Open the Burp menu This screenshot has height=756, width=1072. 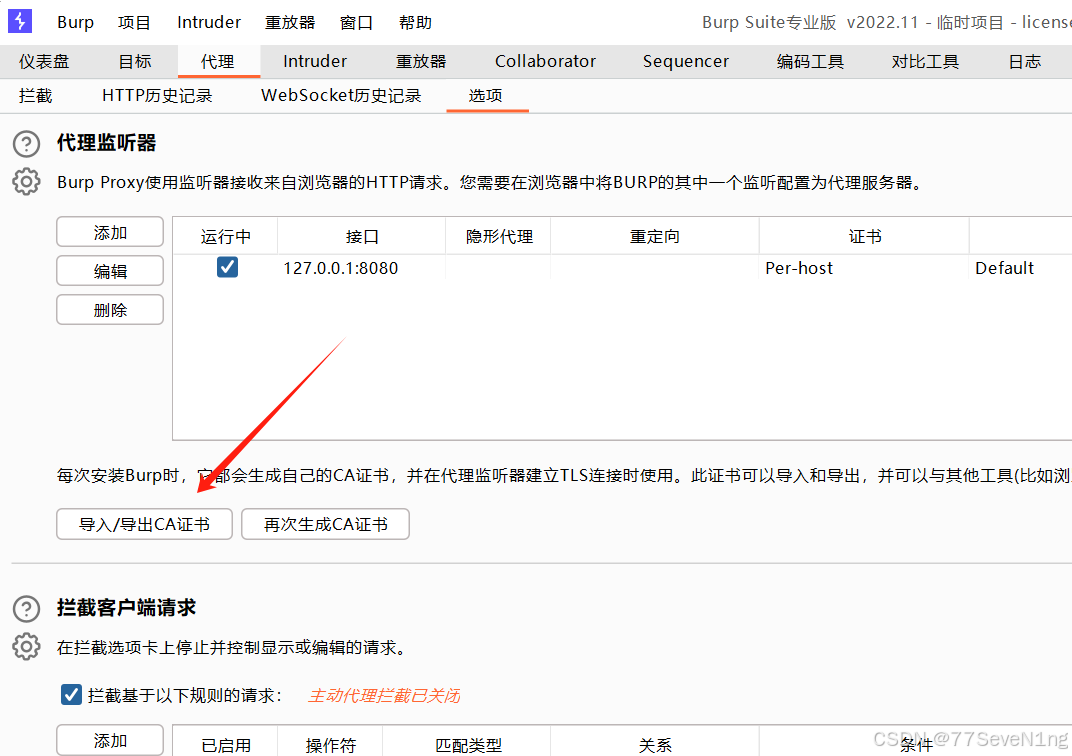pos(75,23)
